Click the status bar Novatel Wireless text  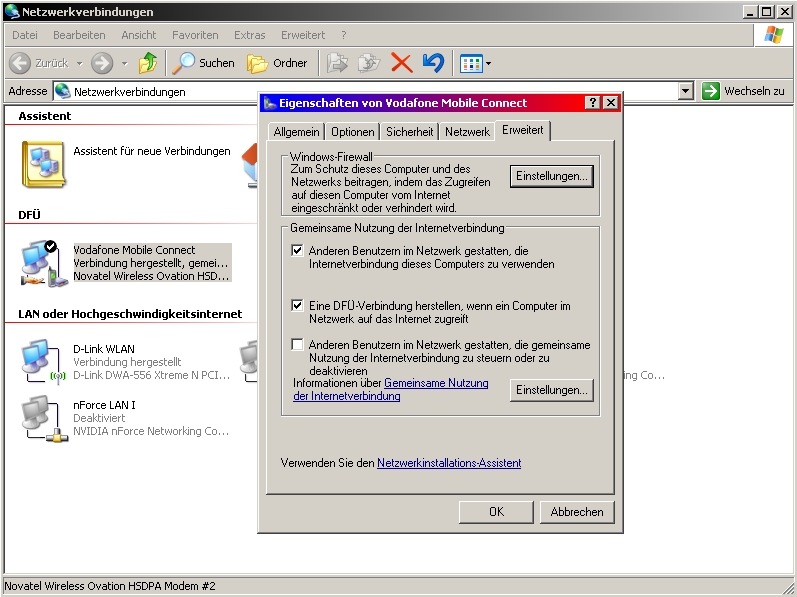[110, 586]
